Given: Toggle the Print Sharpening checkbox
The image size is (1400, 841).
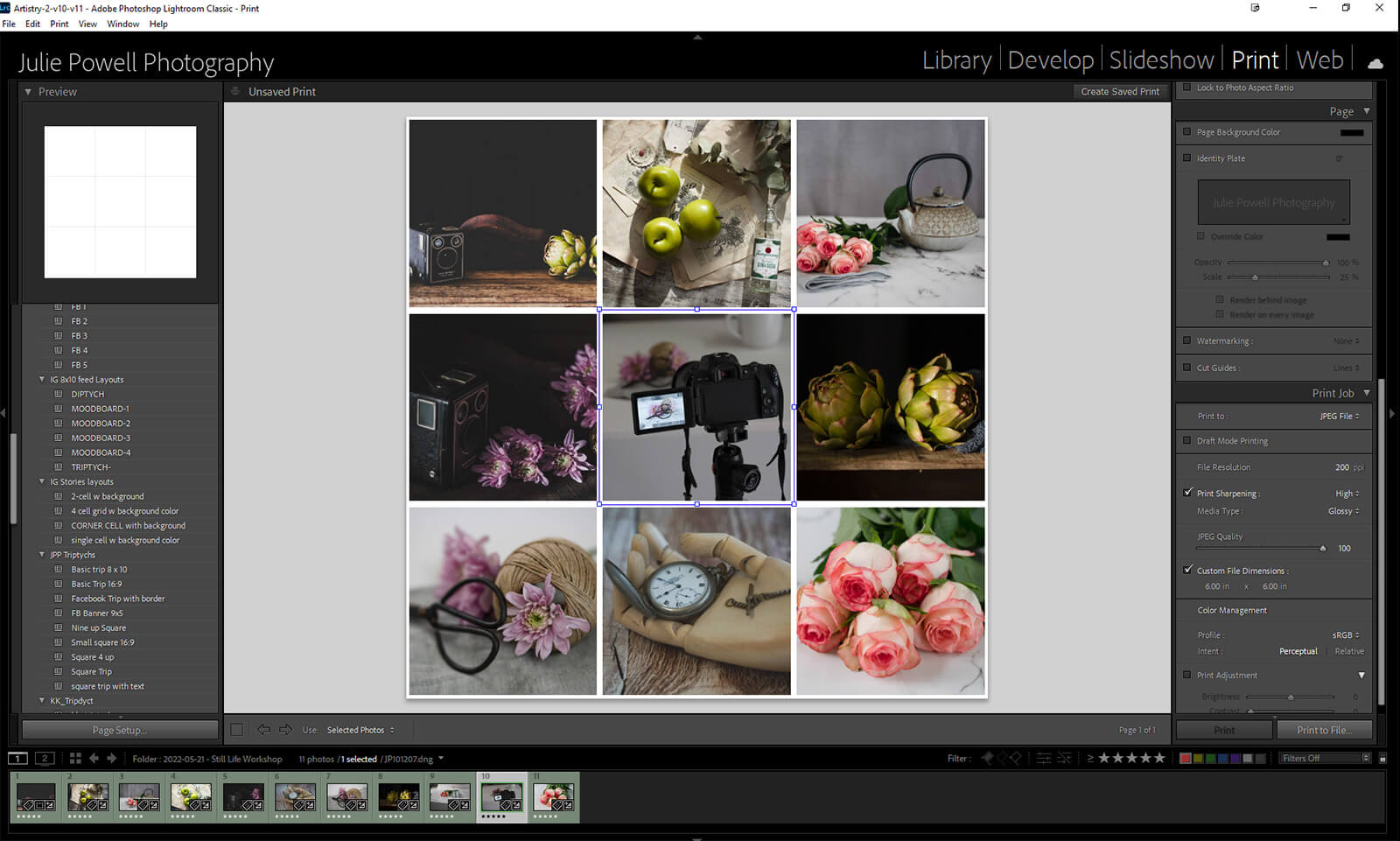Looking at the screenshot, I should click(x=1187, y=493).
